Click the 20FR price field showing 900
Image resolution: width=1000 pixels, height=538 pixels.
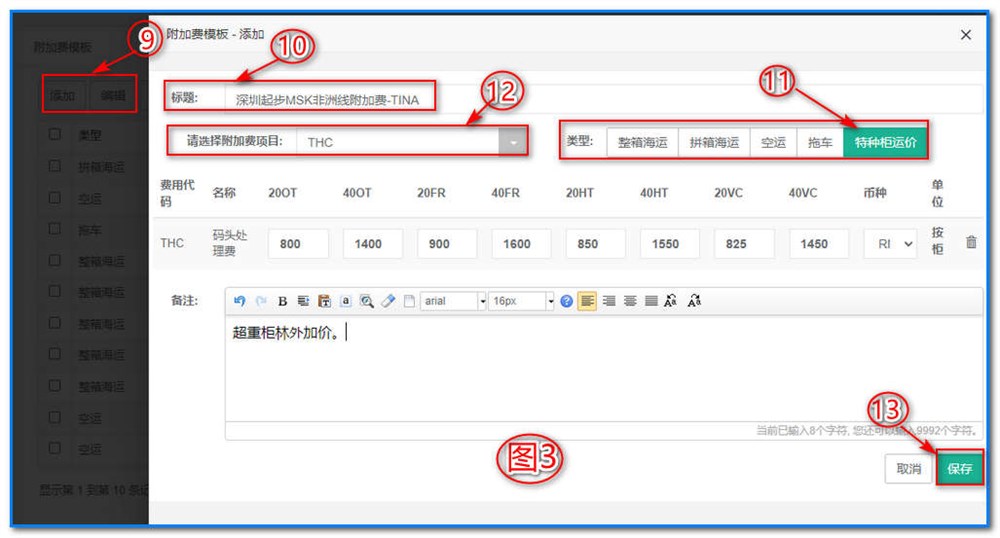pyautogui.click(x=447, y=244)
